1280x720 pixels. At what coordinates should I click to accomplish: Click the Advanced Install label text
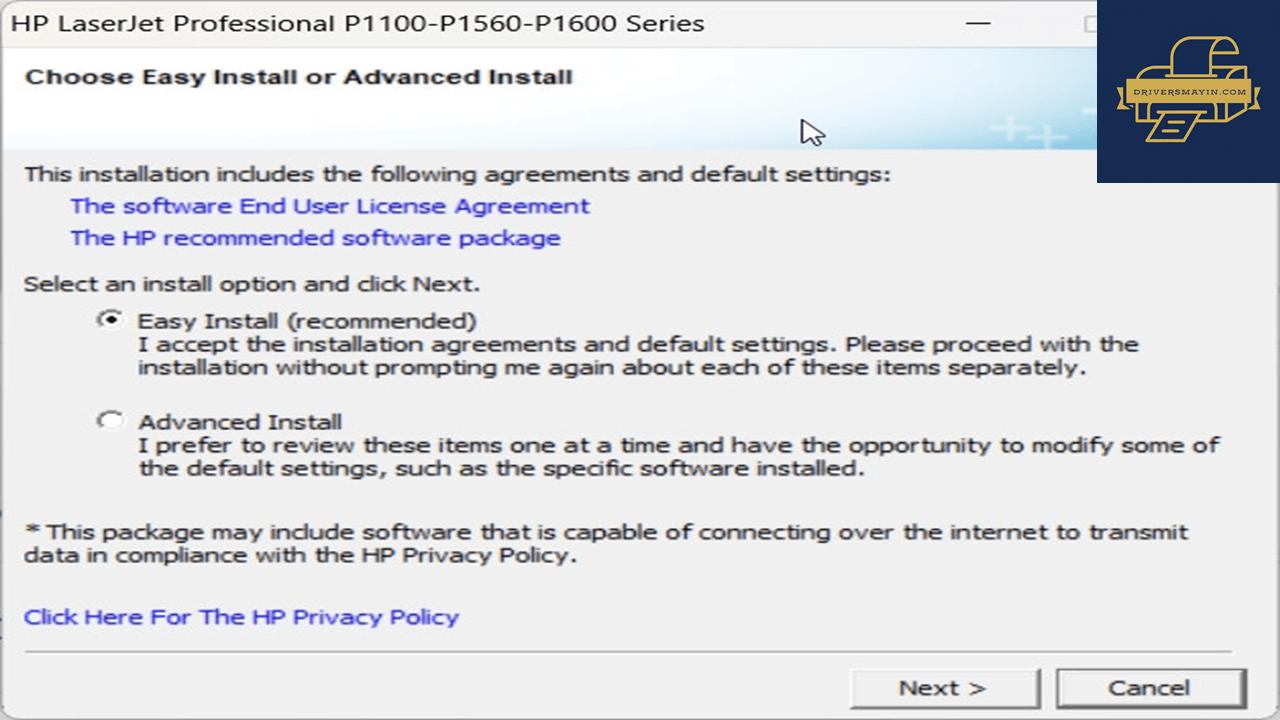pyautogui.click(x=240, y=421)
